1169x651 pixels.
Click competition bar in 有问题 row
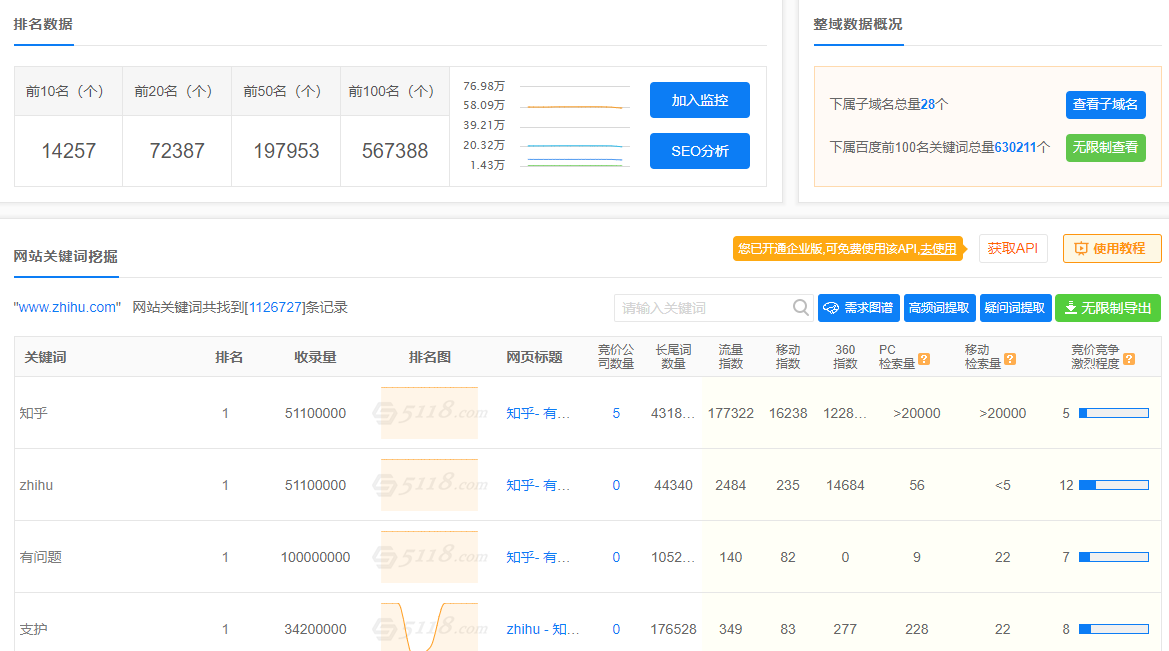coord(1114,557)
